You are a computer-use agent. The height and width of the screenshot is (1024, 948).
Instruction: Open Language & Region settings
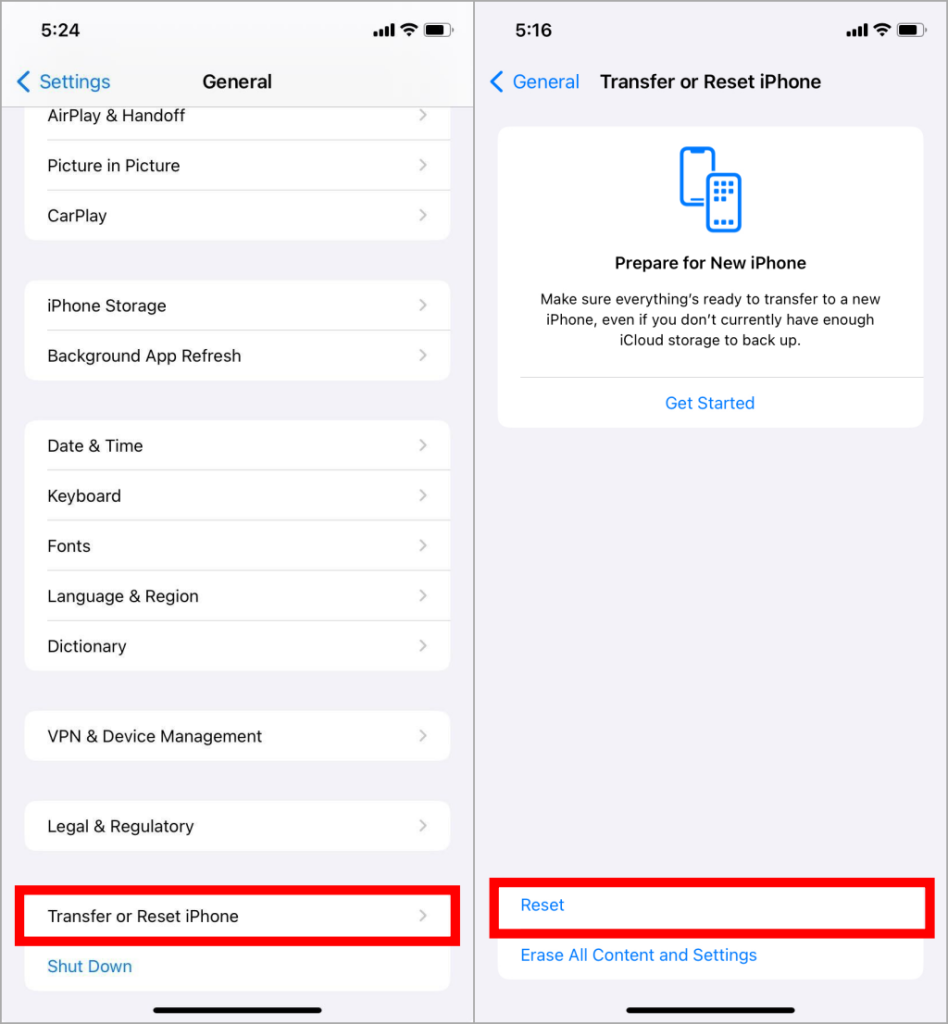coord(237,596)
